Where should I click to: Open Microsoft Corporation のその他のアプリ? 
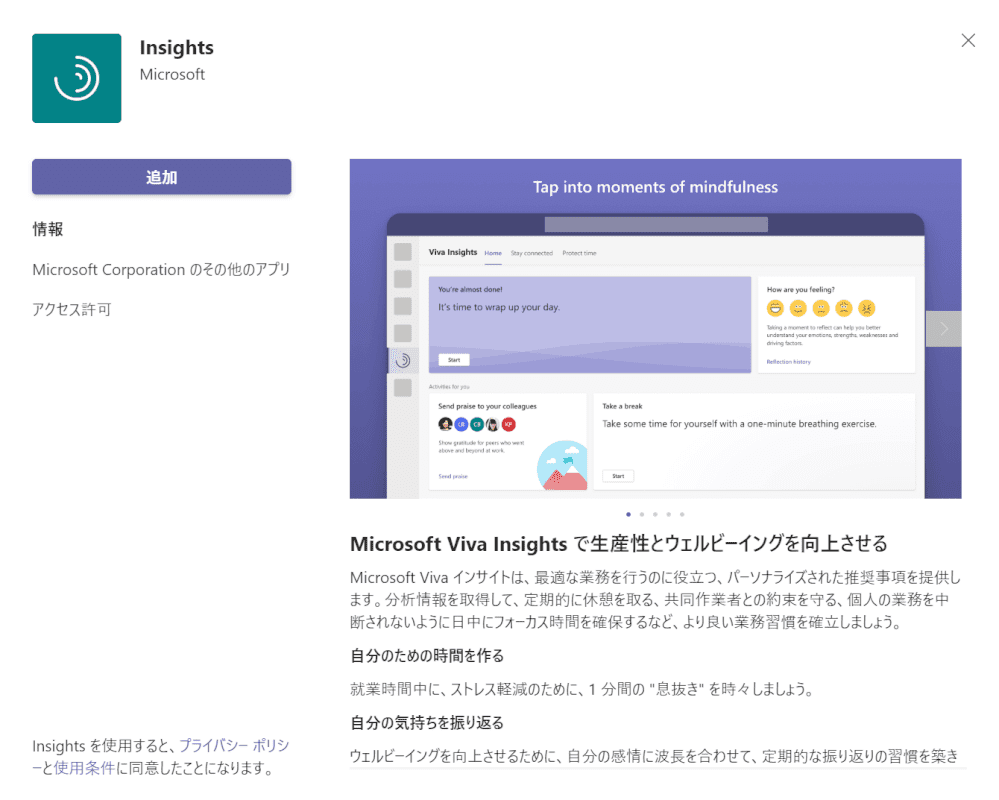click(x=161, y=269)
